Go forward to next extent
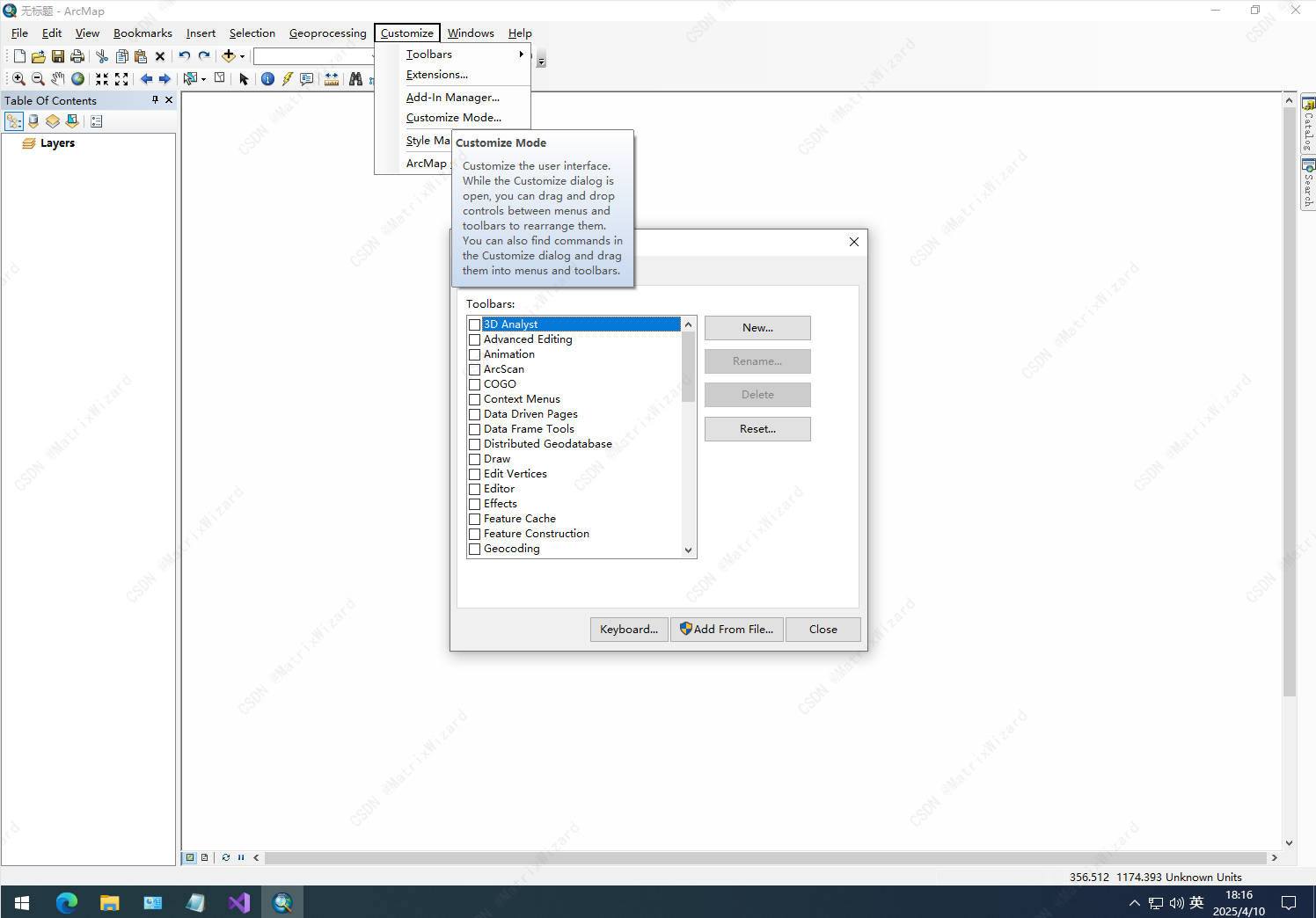This screenshot has width=1316, height=918. tap(164, 79)
